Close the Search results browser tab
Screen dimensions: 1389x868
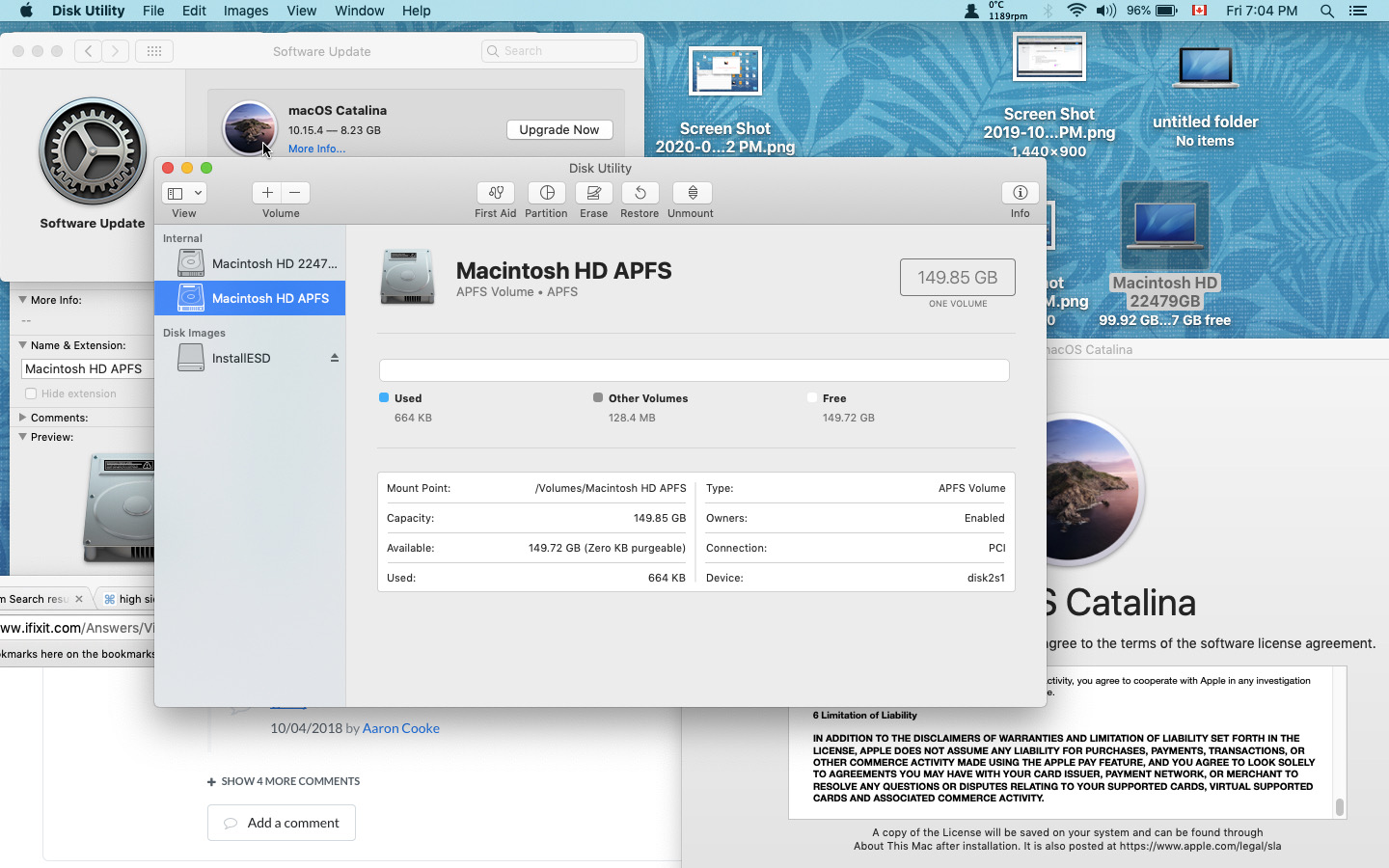click(x=79, y=599)
